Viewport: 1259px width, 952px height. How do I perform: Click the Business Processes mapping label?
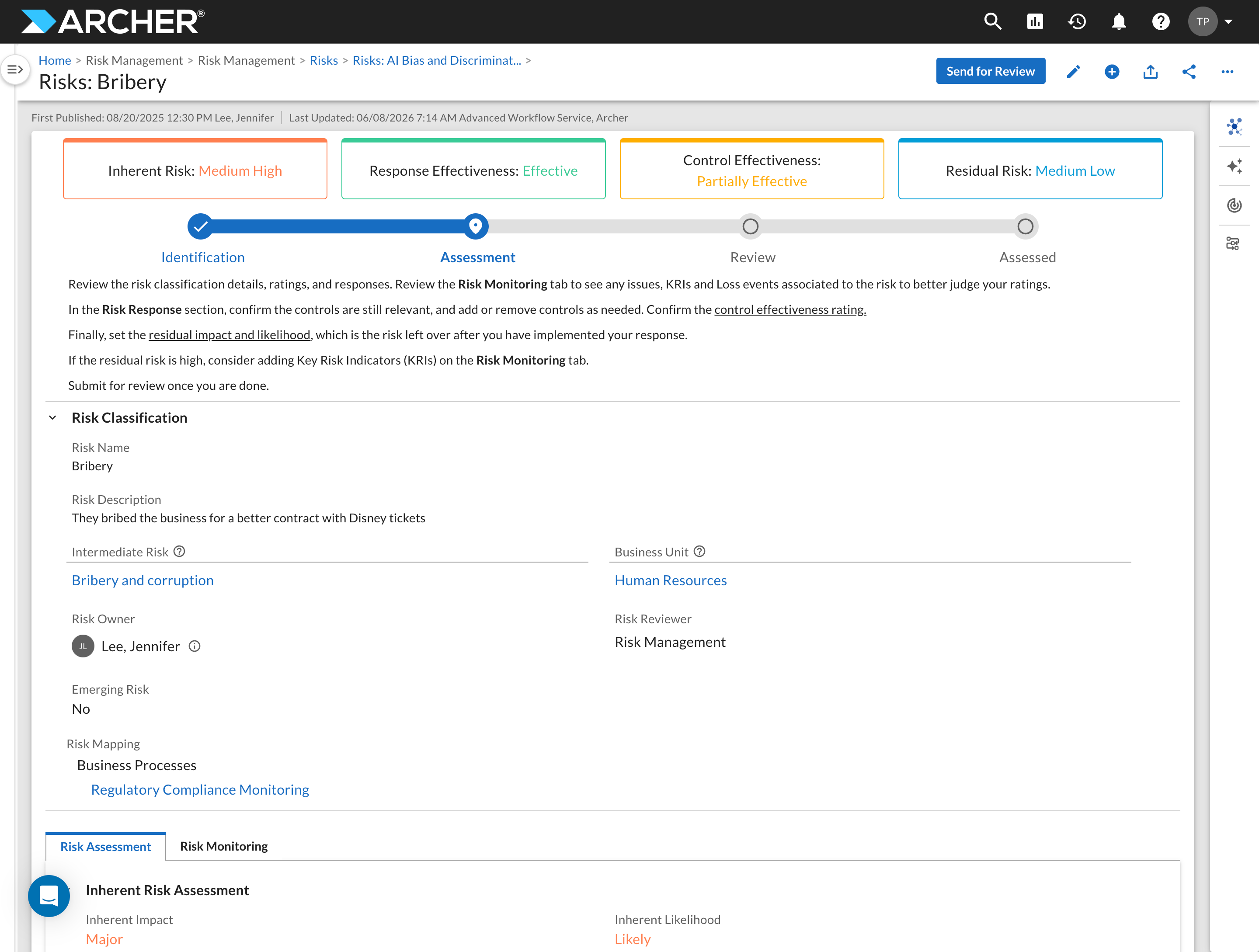coord(136,765)
